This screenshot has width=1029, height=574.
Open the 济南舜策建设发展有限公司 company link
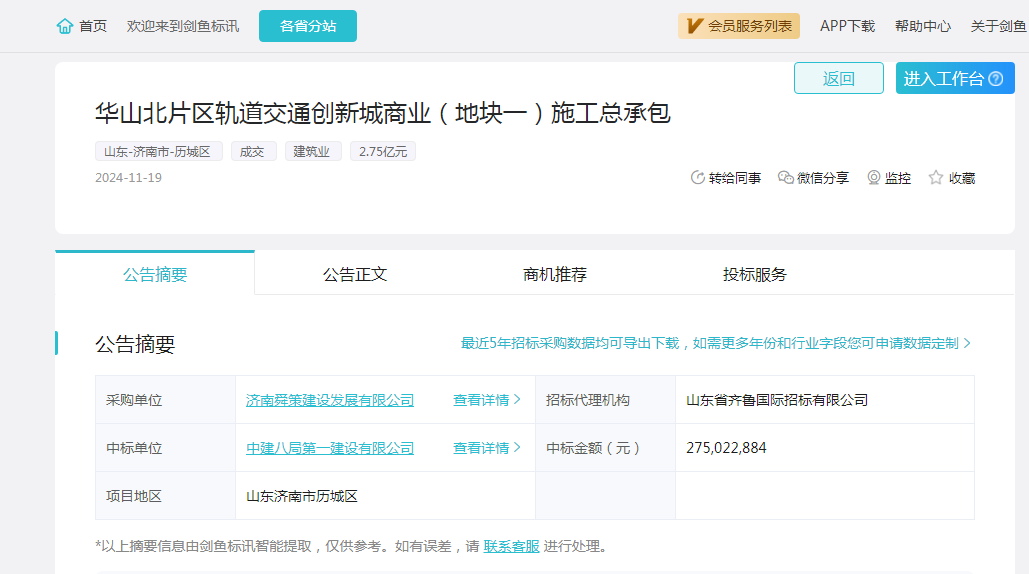point(330,400)
